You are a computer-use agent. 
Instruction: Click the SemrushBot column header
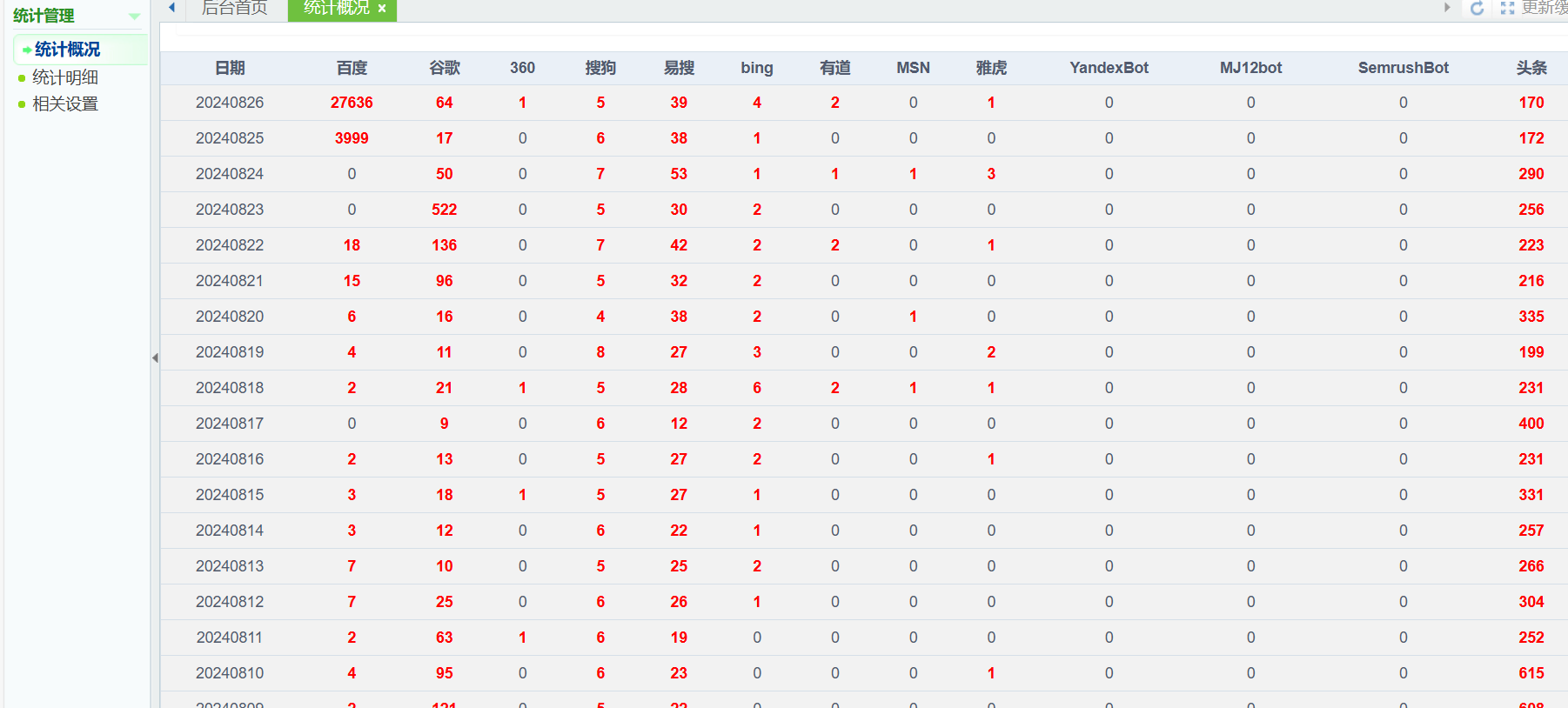click(x=1403, y=68)
